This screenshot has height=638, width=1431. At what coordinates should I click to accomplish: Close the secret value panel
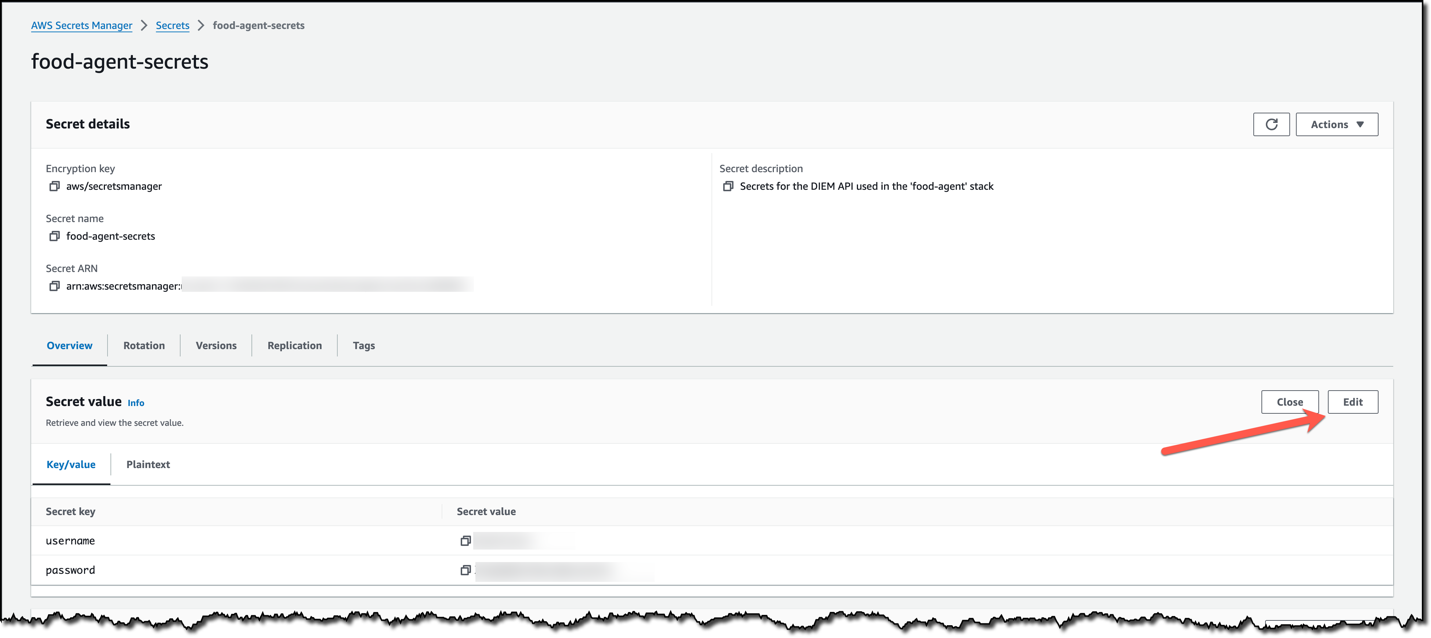pos(1289,401)
